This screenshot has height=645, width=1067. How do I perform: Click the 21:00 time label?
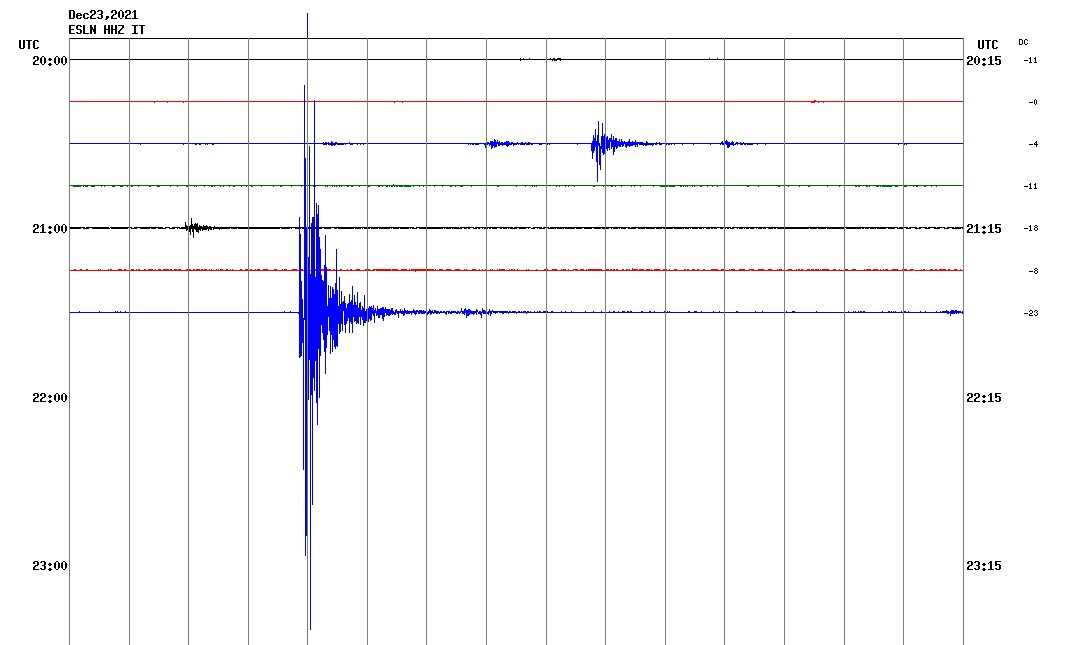50,229
